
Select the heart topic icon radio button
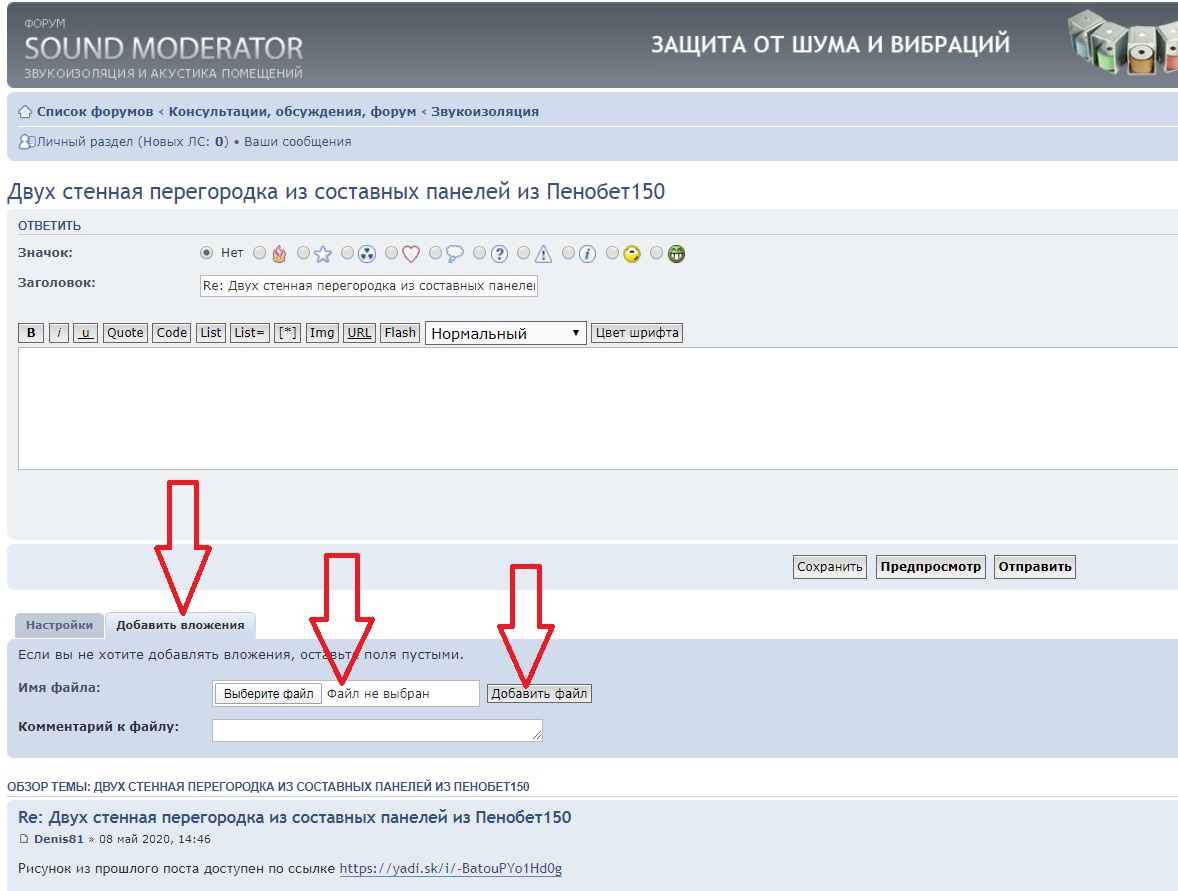click(x=391, y=254)
